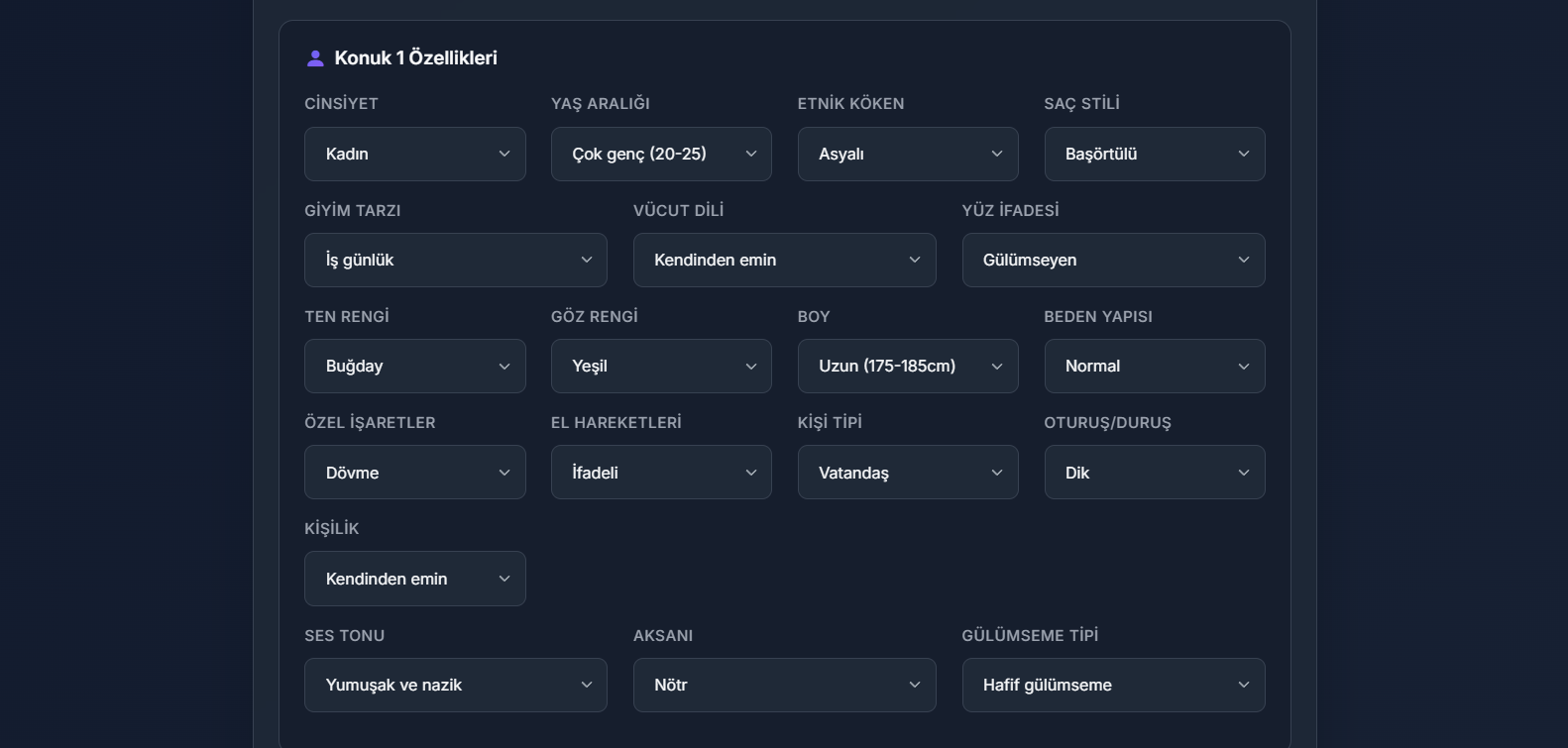Open the Kişilik dropdown
Screen dimensions: 1568x748
(x=414, y=579)
